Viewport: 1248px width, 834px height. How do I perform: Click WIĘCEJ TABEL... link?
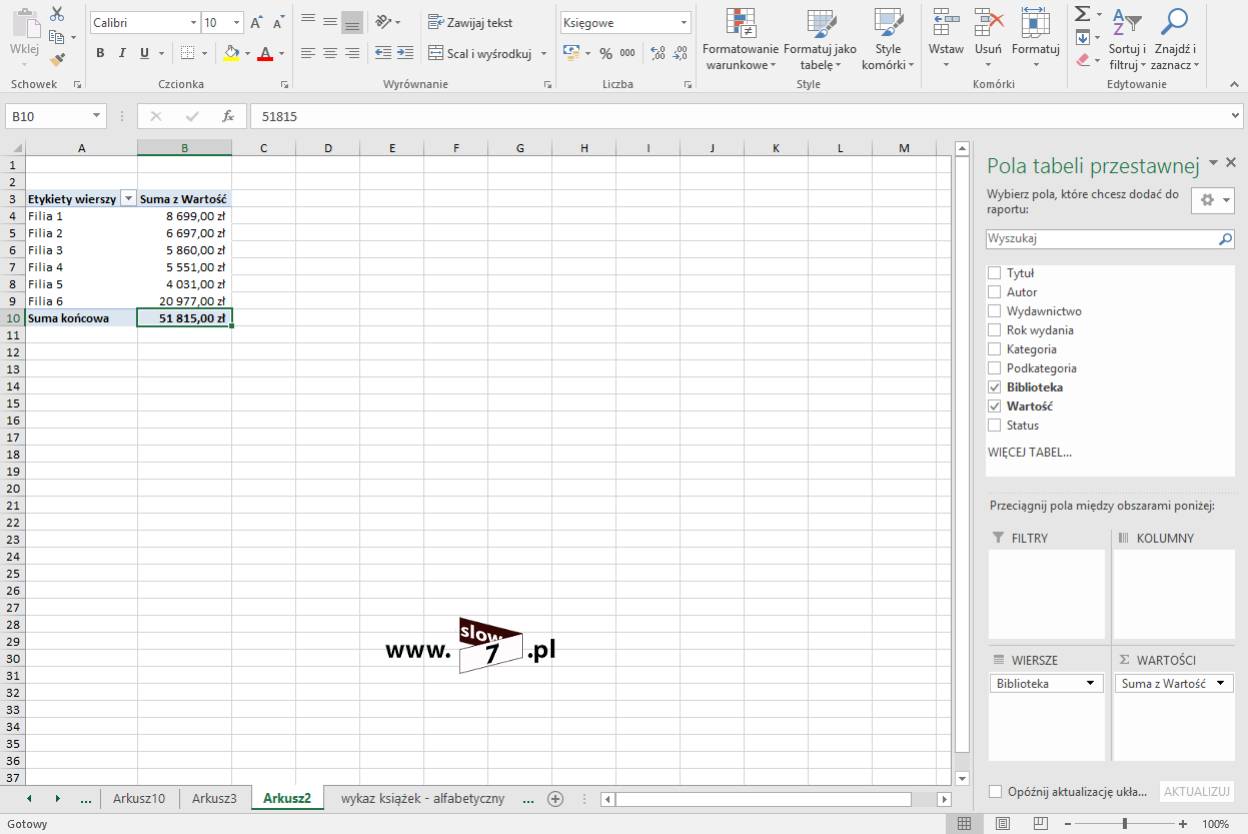(1029, 452)
